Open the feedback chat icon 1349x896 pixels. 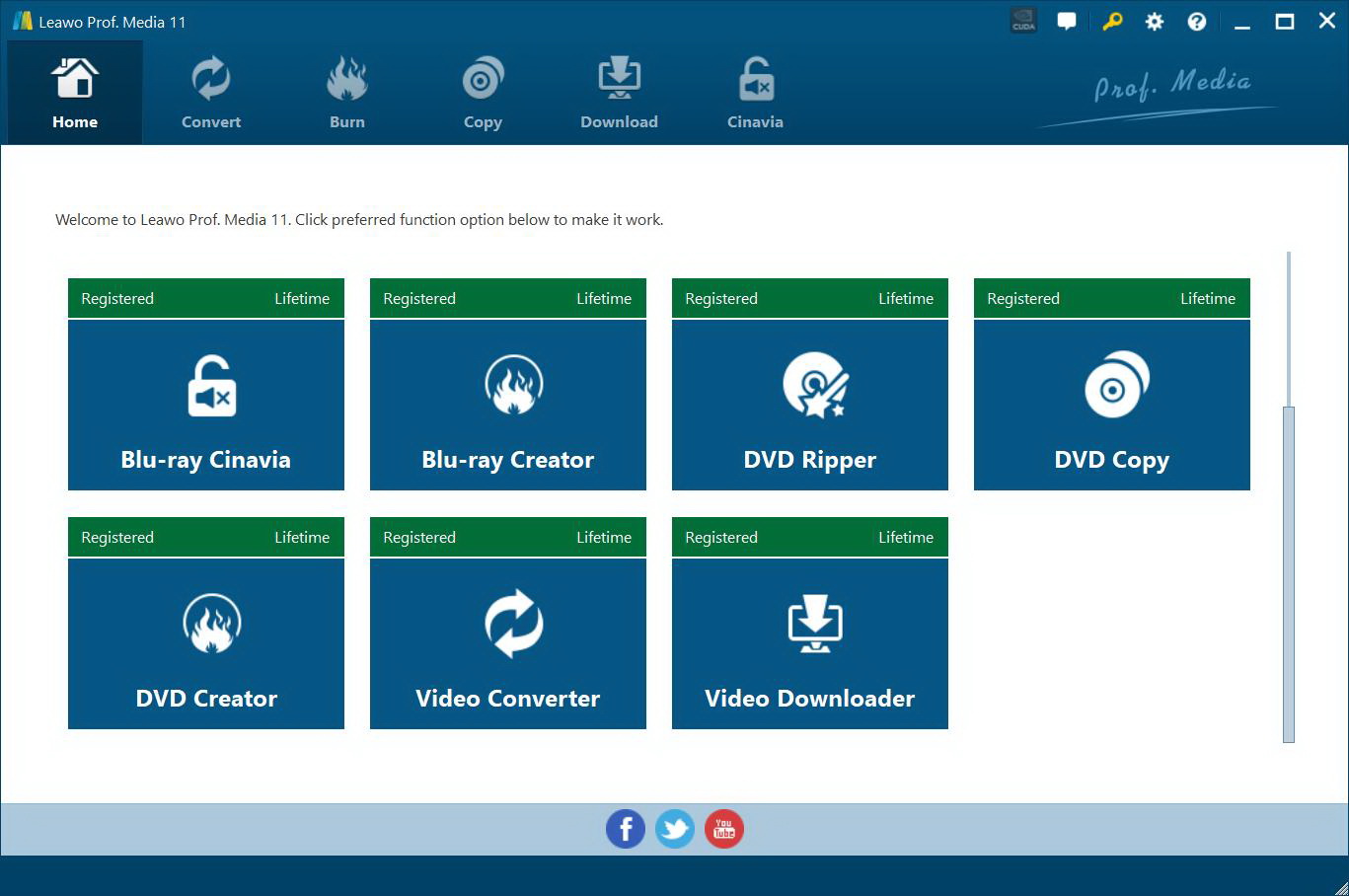point(1067,21)
